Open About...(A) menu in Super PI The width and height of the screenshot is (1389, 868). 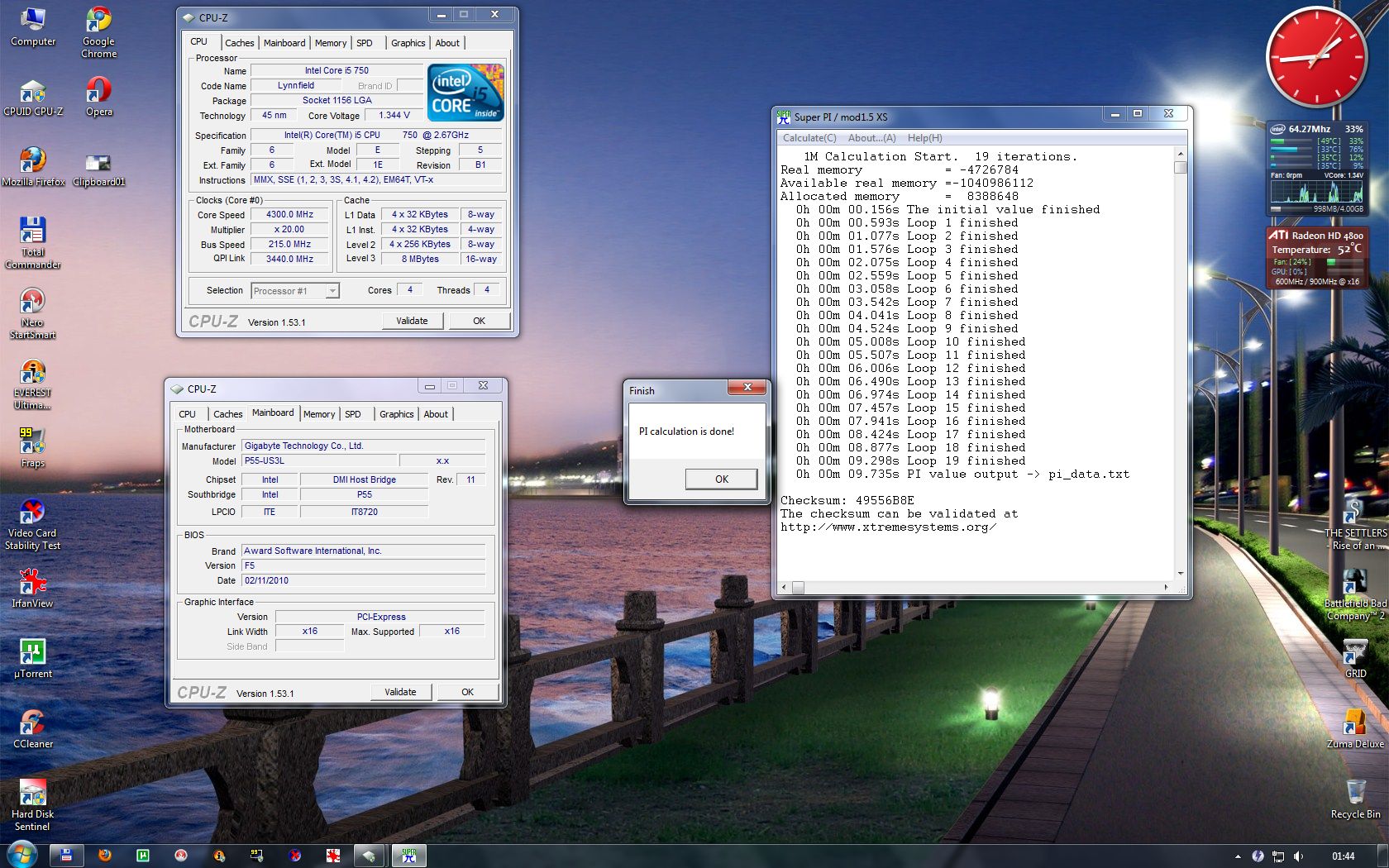[x=872, y=138]
